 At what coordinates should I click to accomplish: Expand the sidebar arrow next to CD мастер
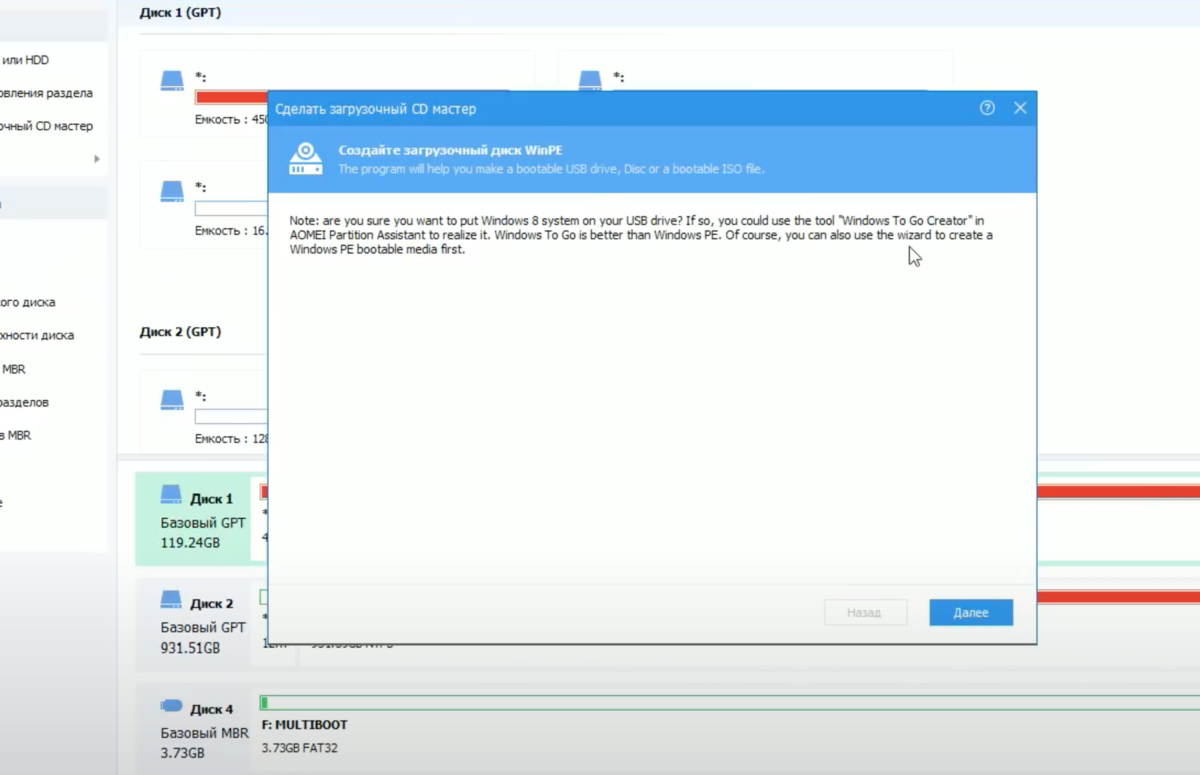click(97, 159)
